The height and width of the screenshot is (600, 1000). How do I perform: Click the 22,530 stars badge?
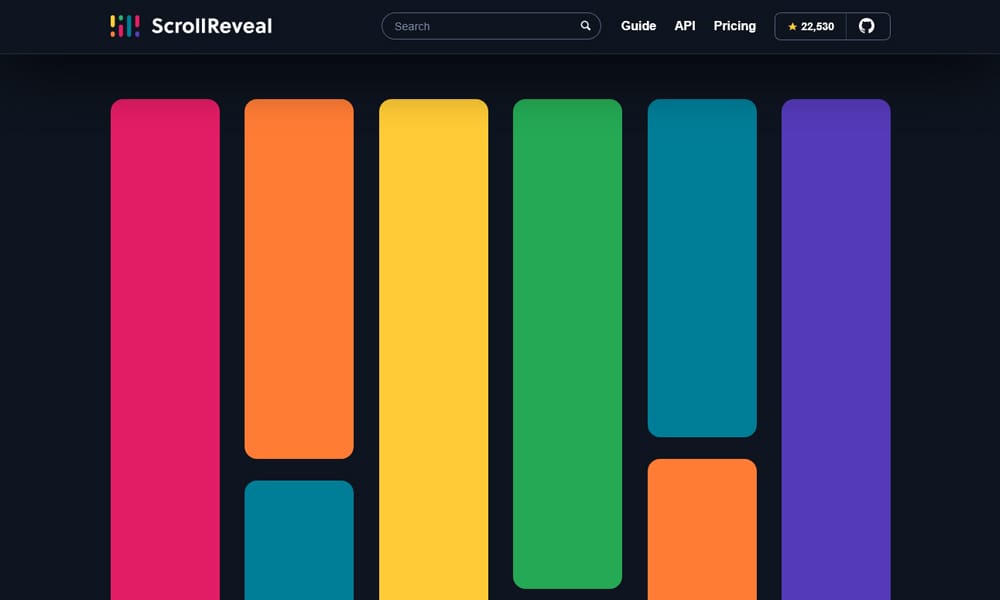coord(810,27)
